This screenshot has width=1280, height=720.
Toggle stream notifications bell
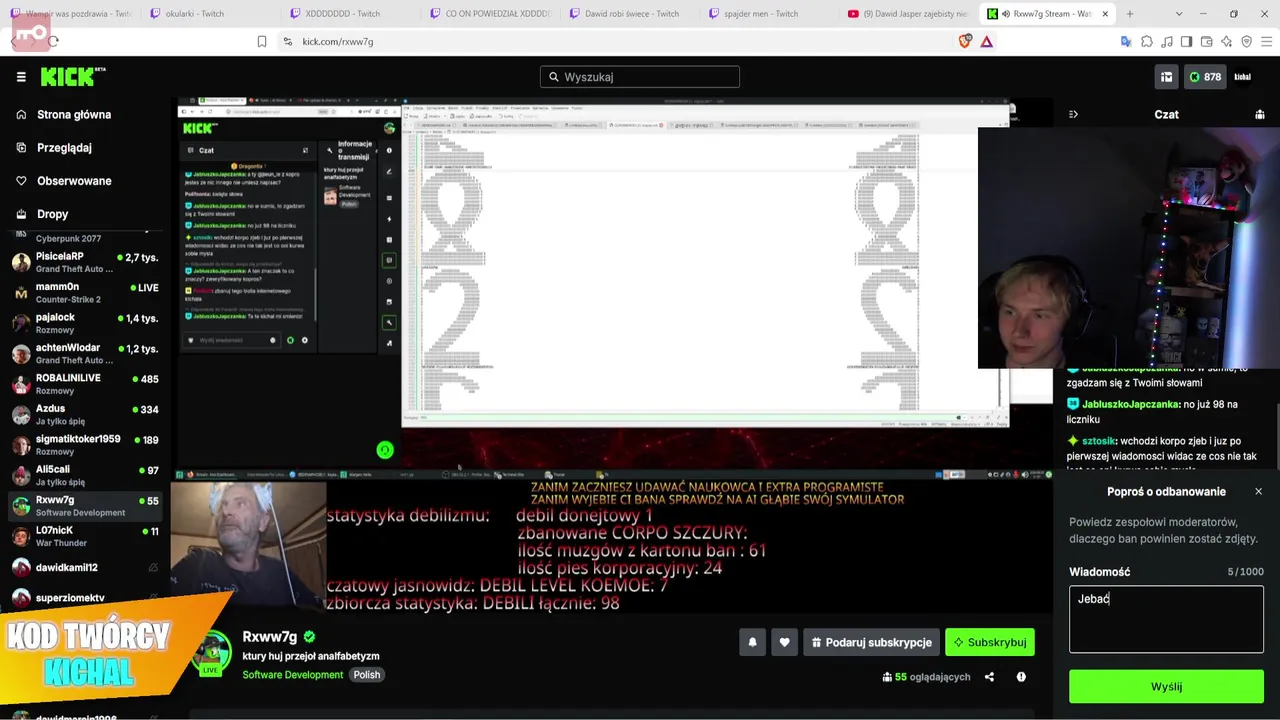pos(753,642)
